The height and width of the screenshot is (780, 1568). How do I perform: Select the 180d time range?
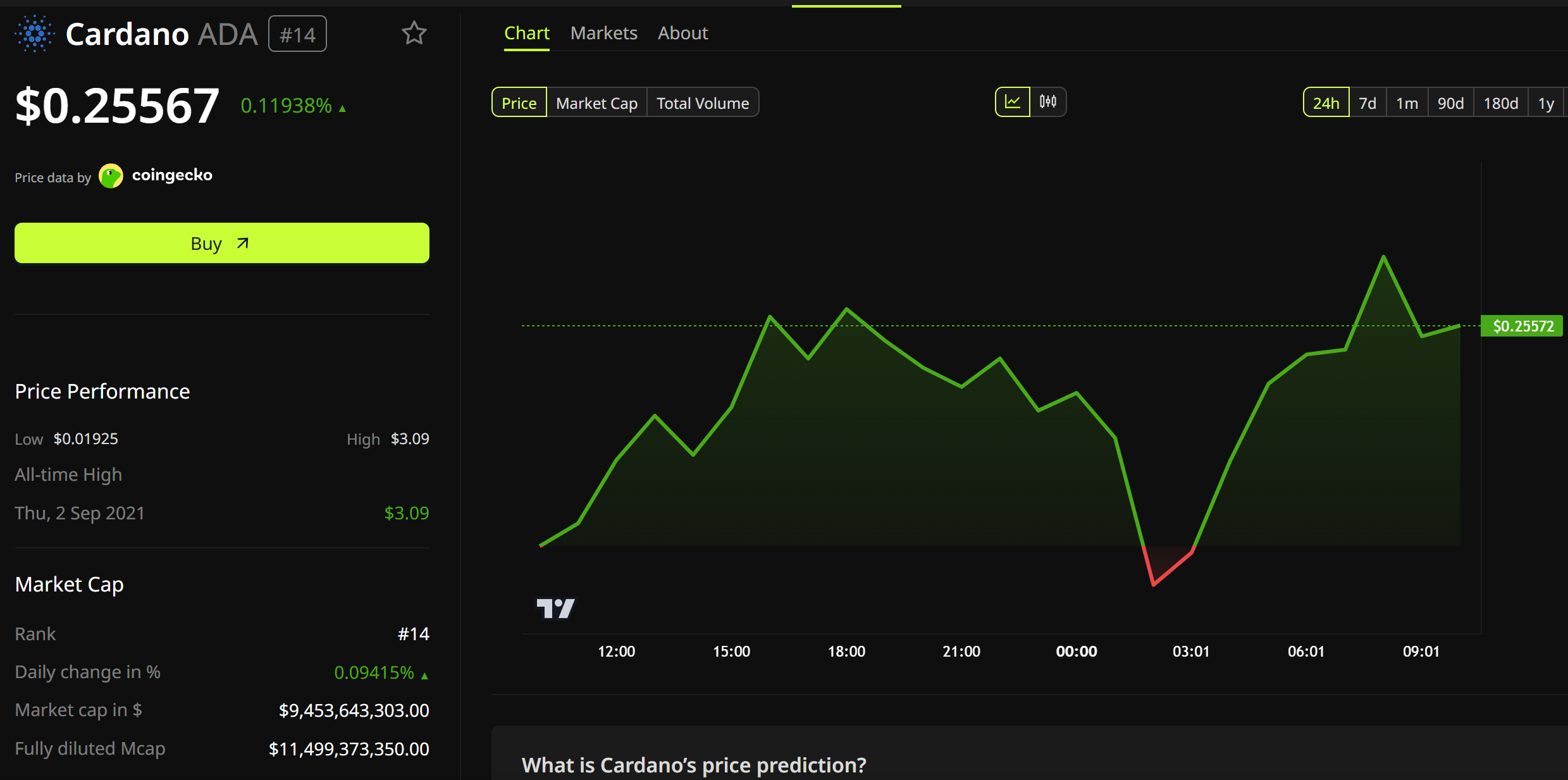[1501, 102]
